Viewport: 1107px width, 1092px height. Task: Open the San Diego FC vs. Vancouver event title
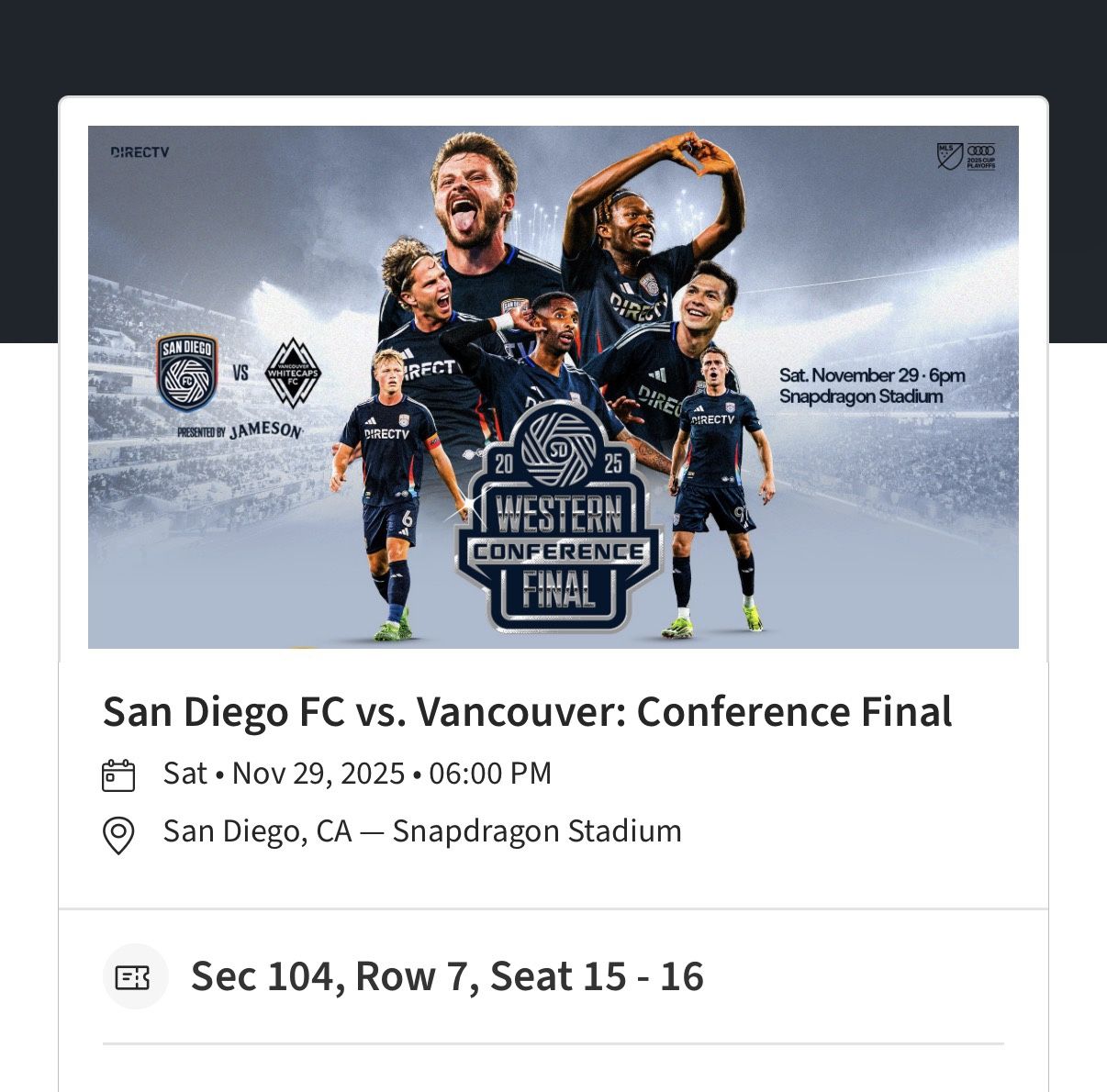(528, 710)
